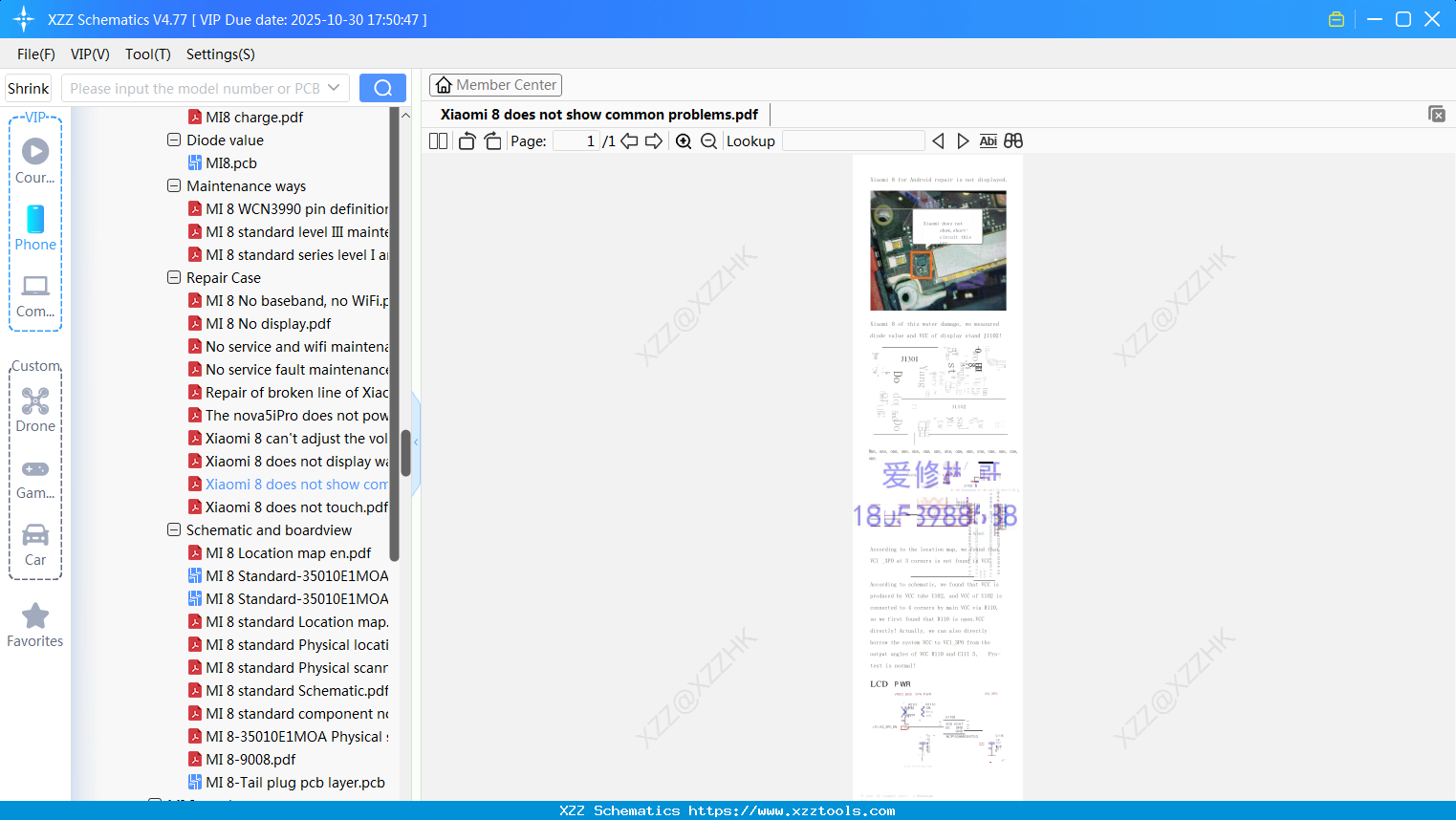Click the xzztools.com link in status bar
The height and width of the screenshot is (820, 1456).
[x=792, y=810]
